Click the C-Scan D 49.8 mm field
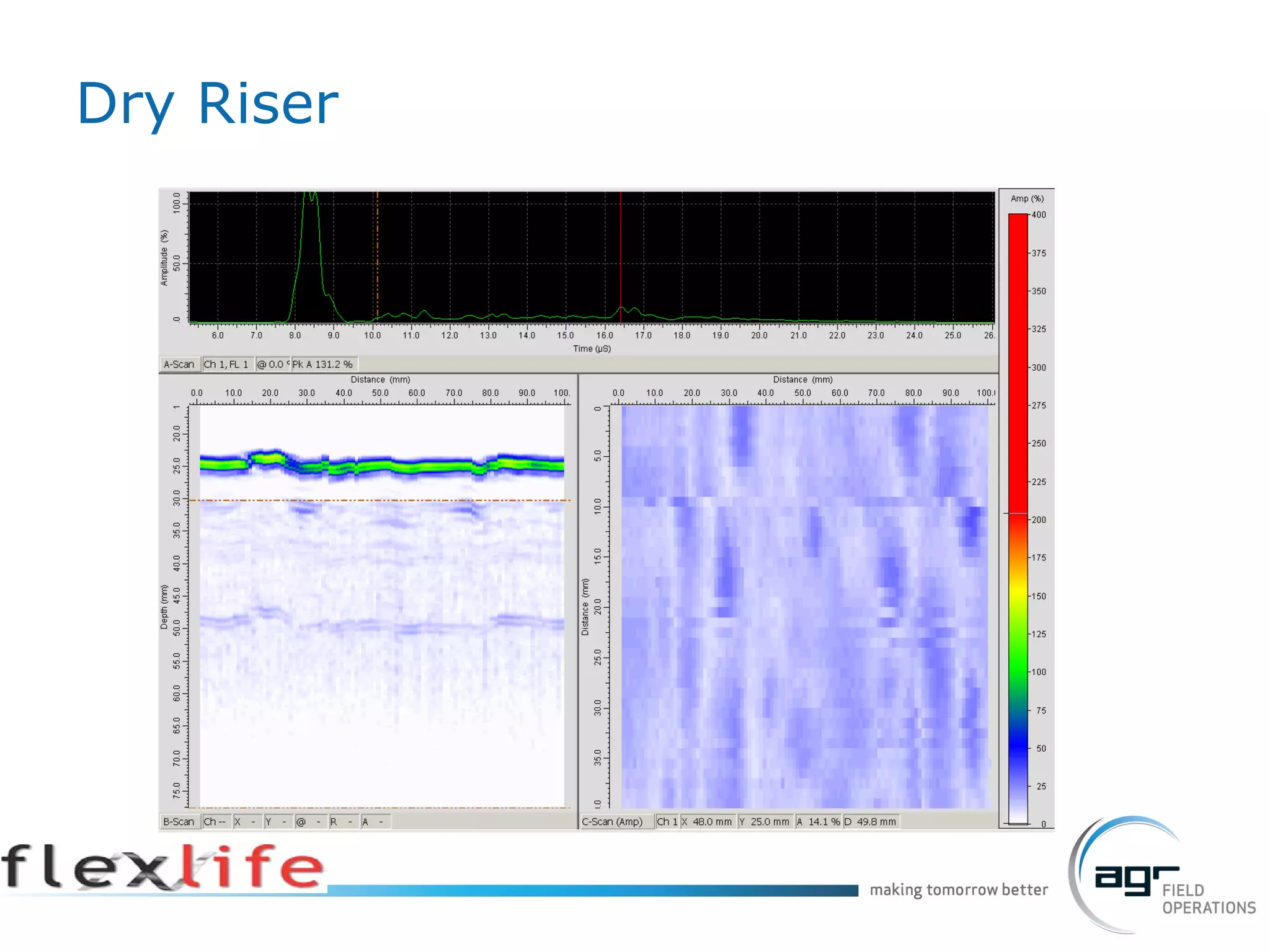The width and height of the screenshot is (1270, 952). (871, 822)
